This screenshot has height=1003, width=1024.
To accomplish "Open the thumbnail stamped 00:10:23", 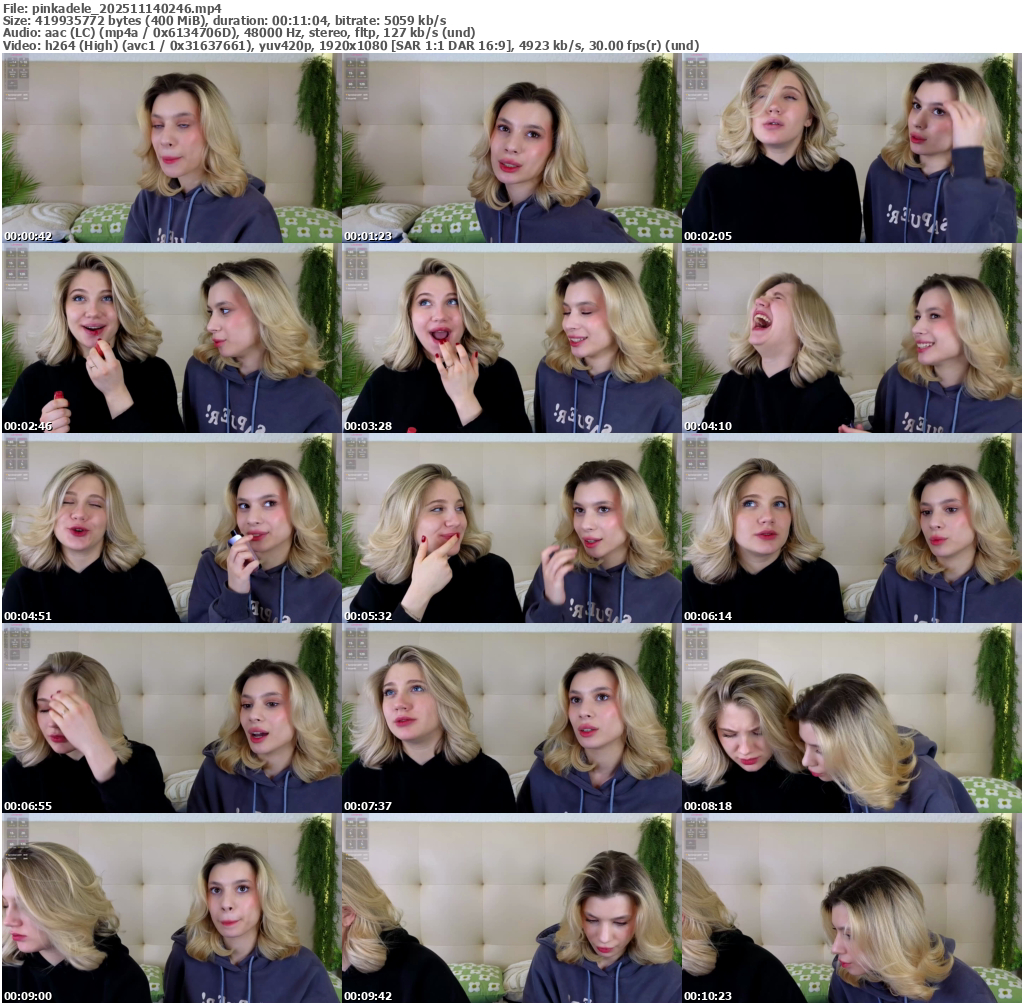I will pos(852,908).
